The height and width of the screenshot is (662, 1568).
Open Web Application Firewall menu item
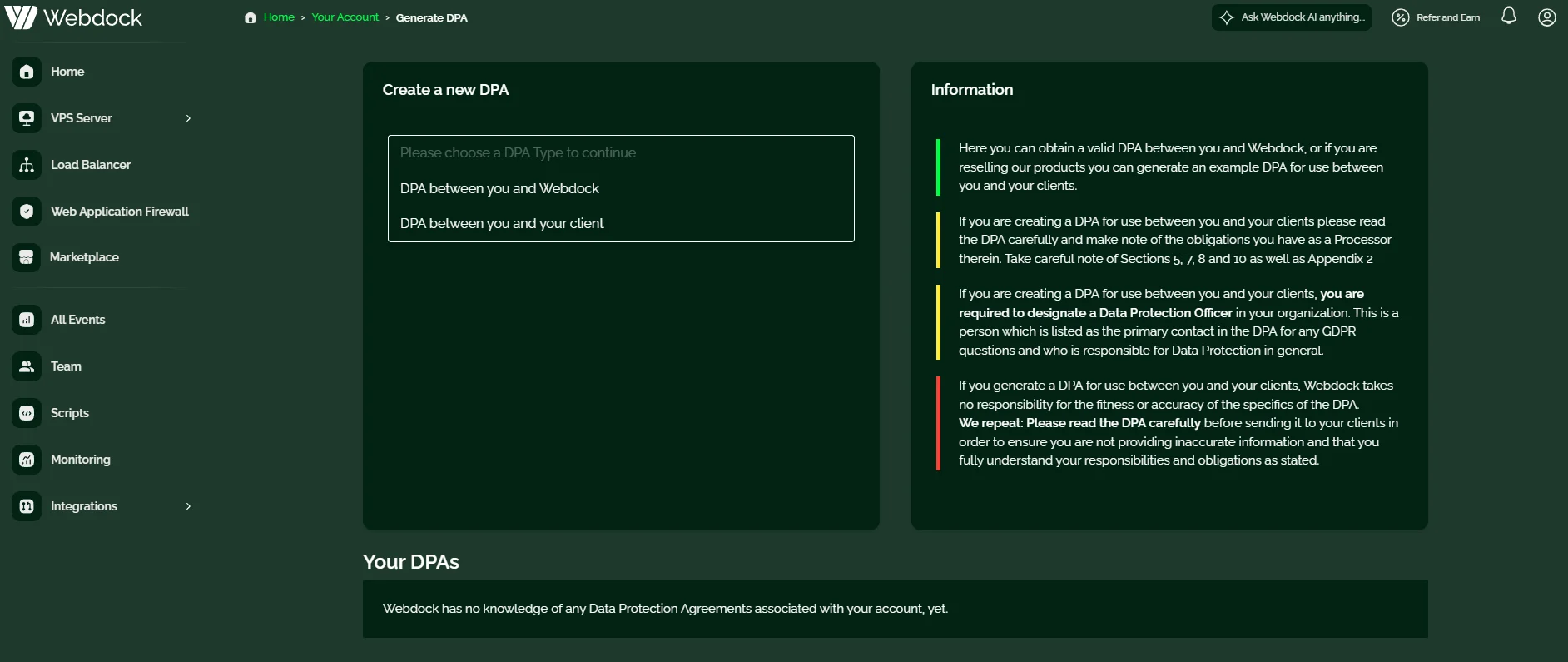coord(120,212)
